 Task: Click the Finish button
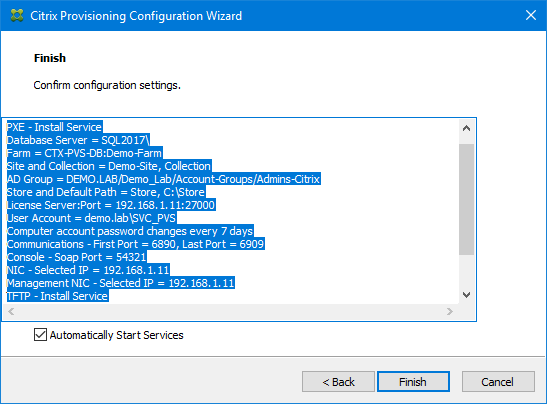(x=413, y=382)
